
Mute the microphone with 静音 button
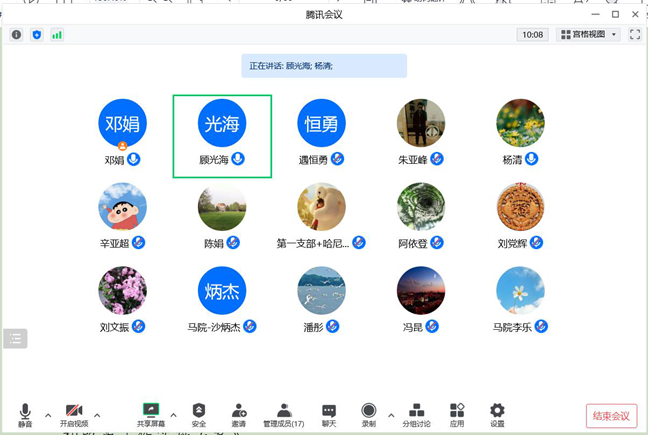pos(24,414)
